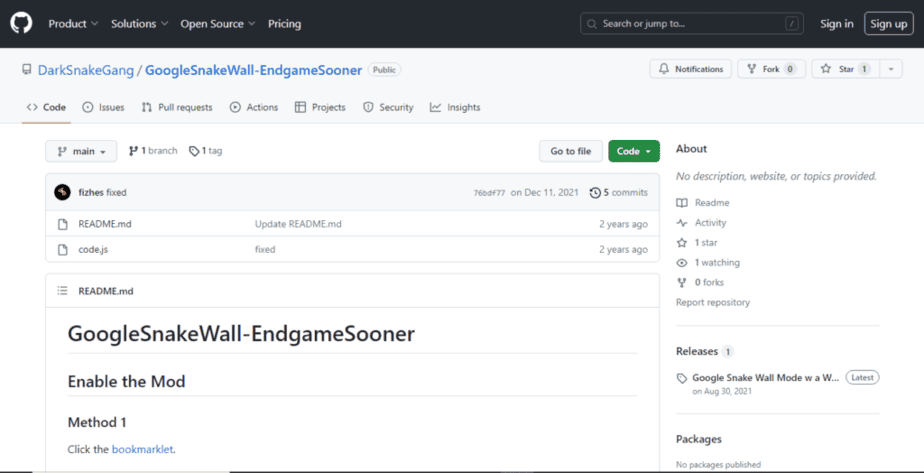Open the Open Source menu

click(x=218, y=24)
